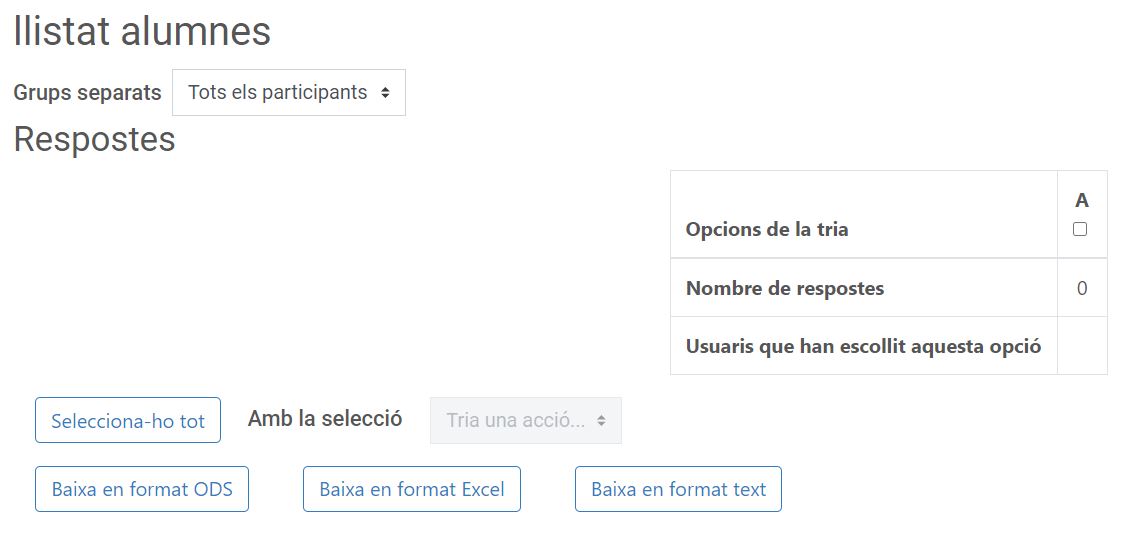The image size is (1127, 542).
Task: Expand the 'Tria una acció...' action dropdown
Action: tap(525, 421)
